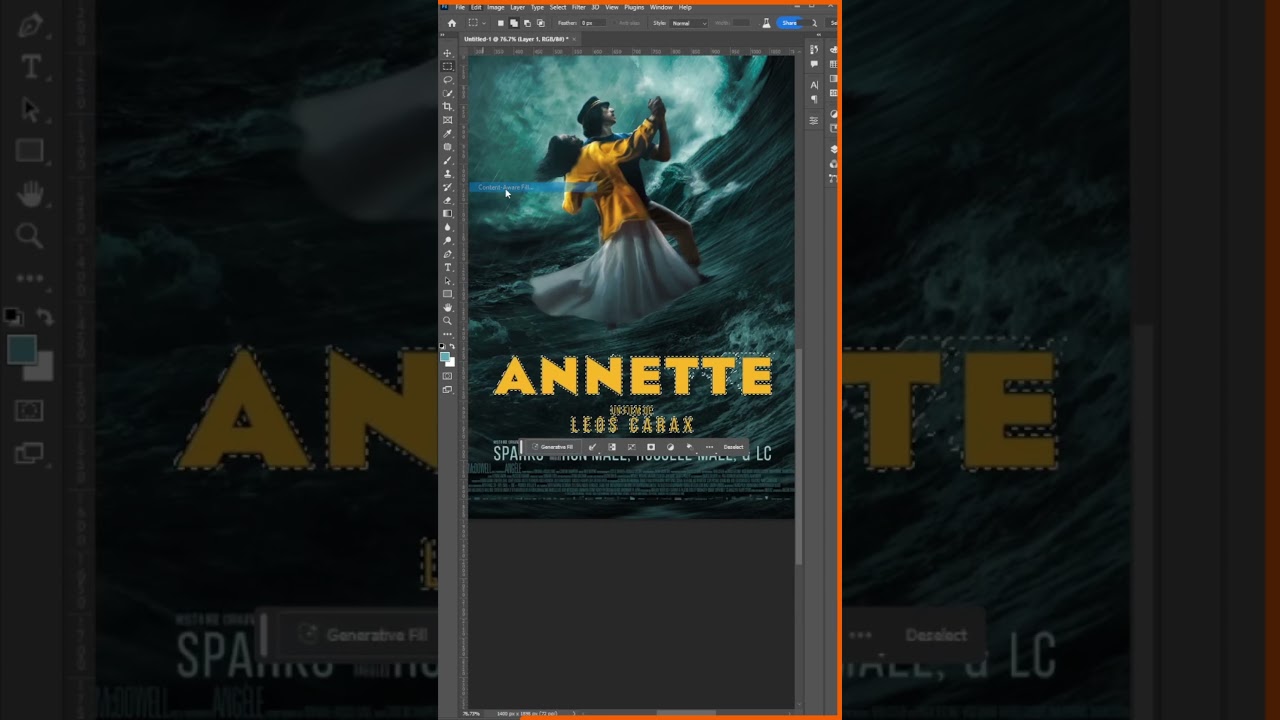The height and width of the screenshot is (720, 1280).
Task: Select the Move tool
Action: [447, 52]
